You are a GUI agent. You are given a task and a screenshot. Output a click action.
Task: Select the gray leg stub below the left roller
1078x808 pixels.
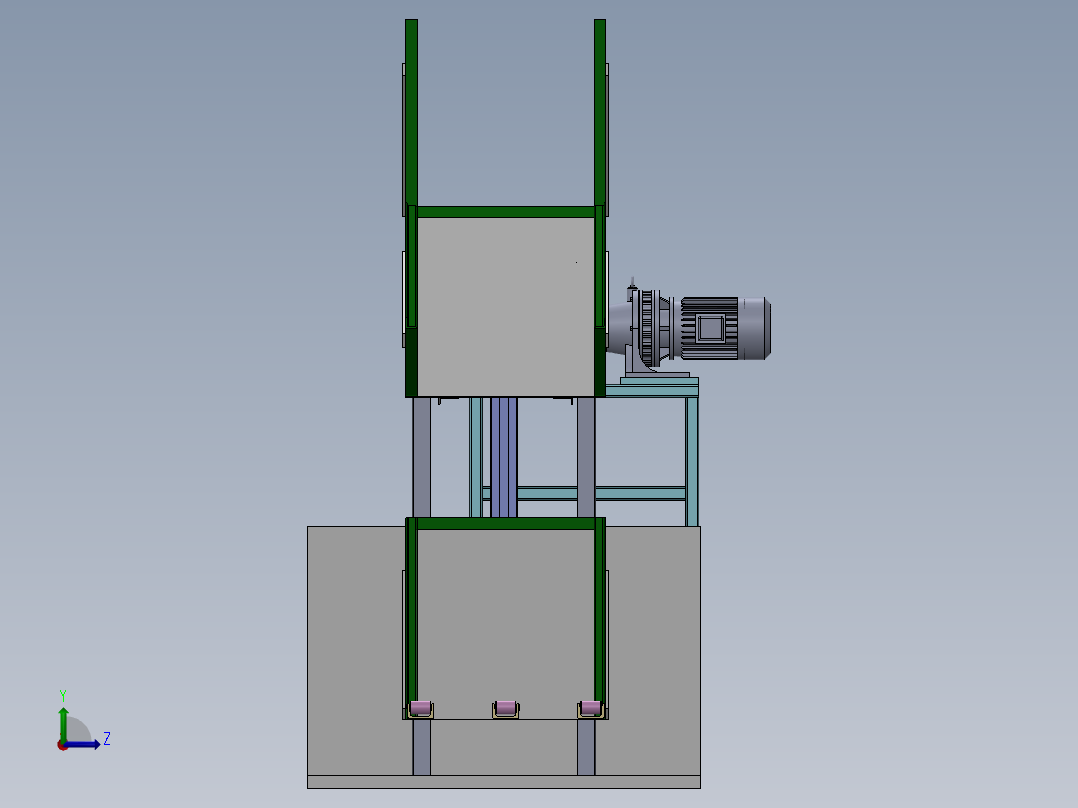pos(421,747)
